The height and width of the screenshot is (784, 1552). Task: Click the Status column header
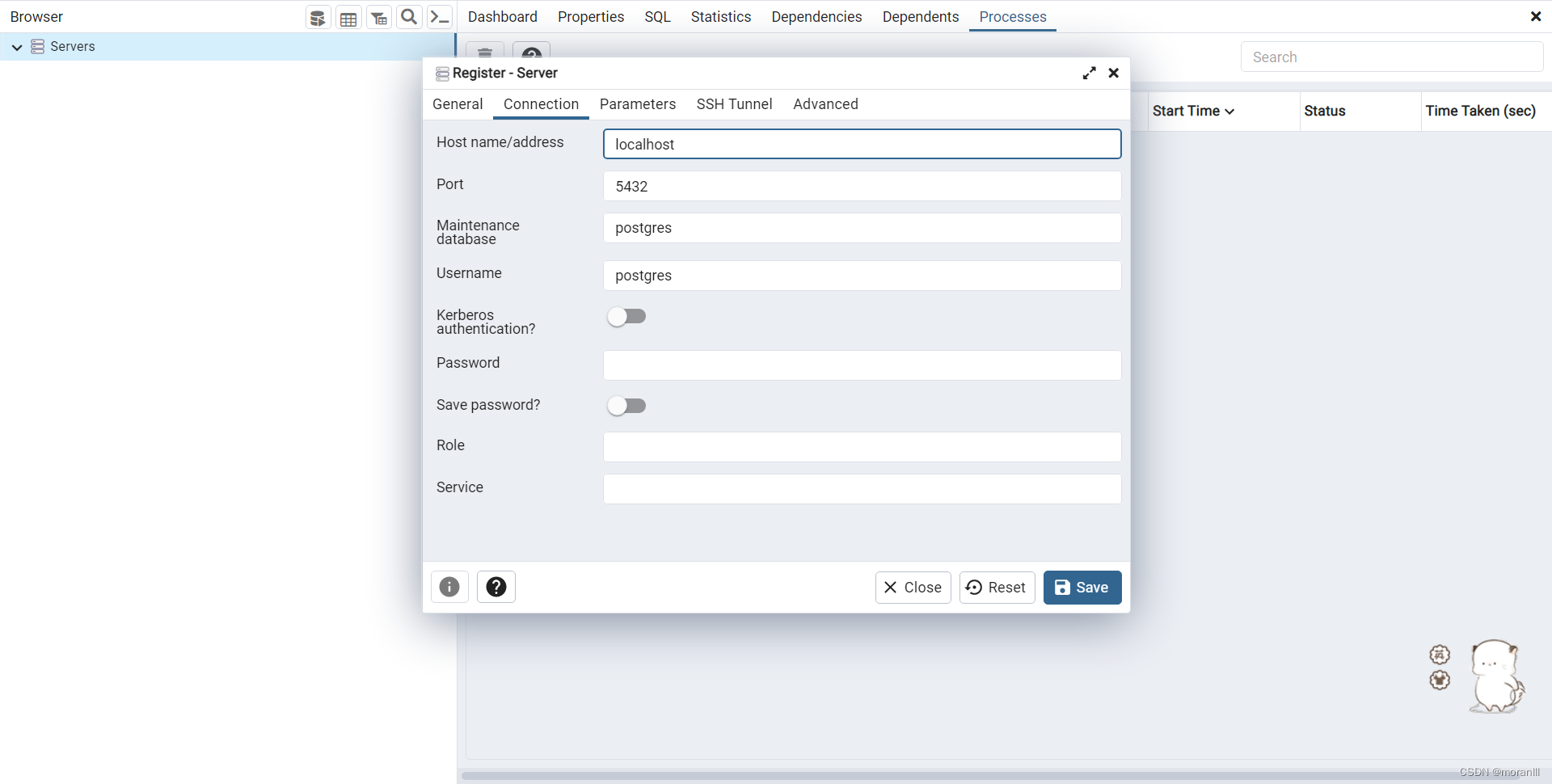tap(1325, 112)
